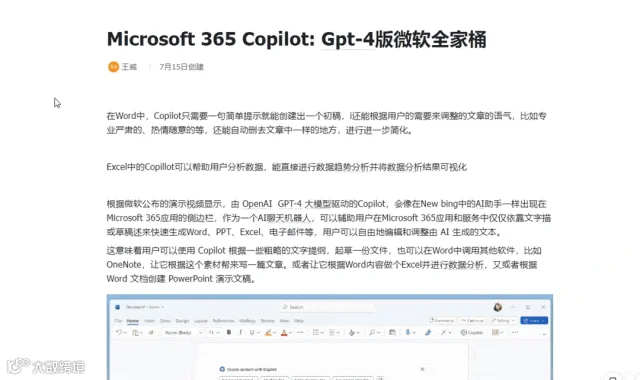Click the paragraph starting with 在Word中

tap(327, 123)
